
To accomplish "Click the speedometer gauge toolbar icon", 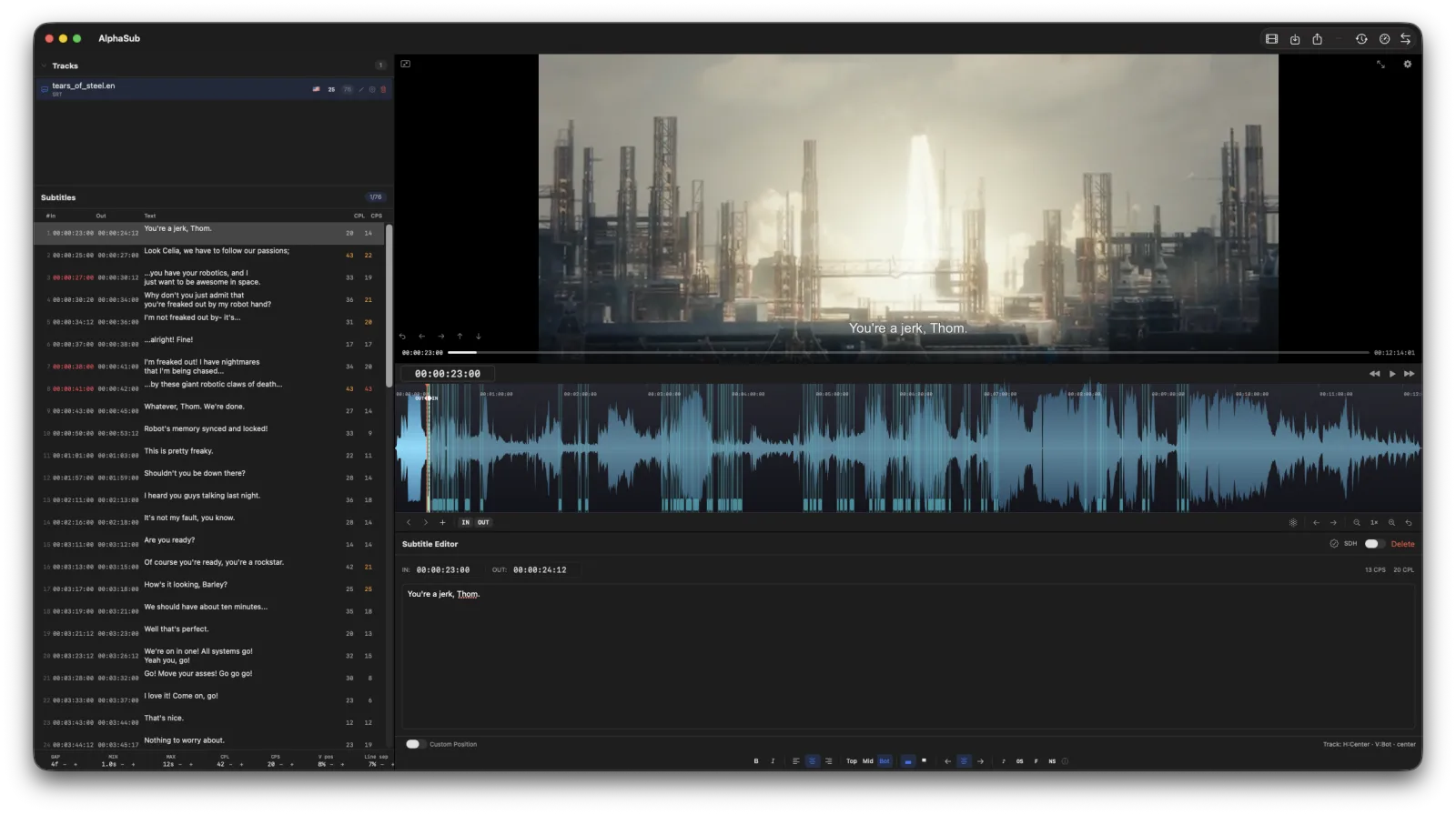I will 1384,39.
